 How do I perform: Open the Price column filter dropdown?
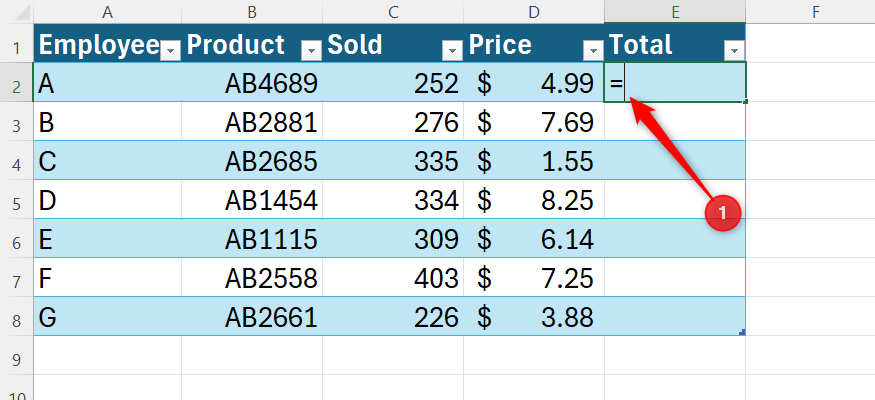pyautogui.click(x=593, y=51)
